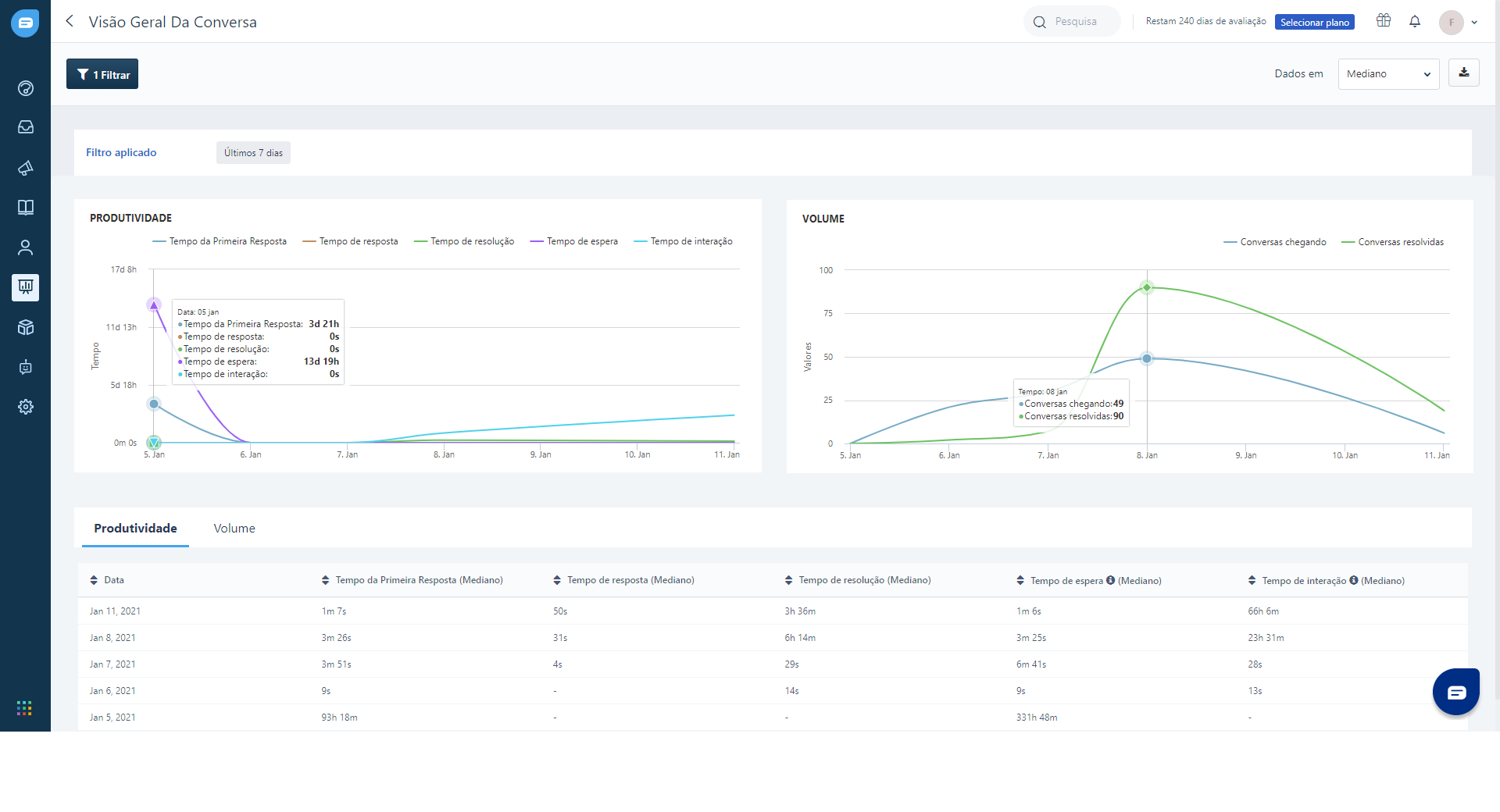Download report using download icon
This screenshot has width=1500, height=812.
click(x=1464, y=73)
